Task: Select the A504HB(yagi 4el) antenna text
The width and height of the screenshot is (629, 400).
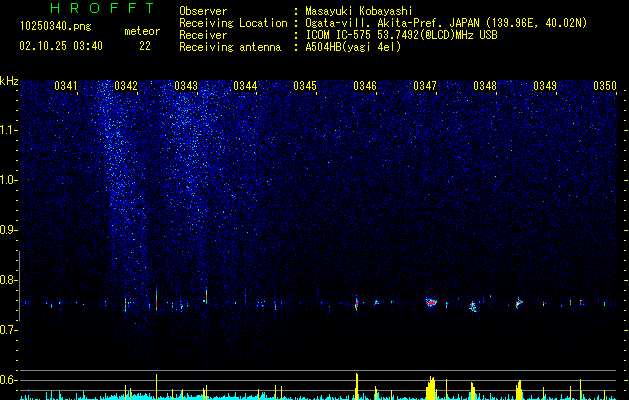Action: [353, 47]
